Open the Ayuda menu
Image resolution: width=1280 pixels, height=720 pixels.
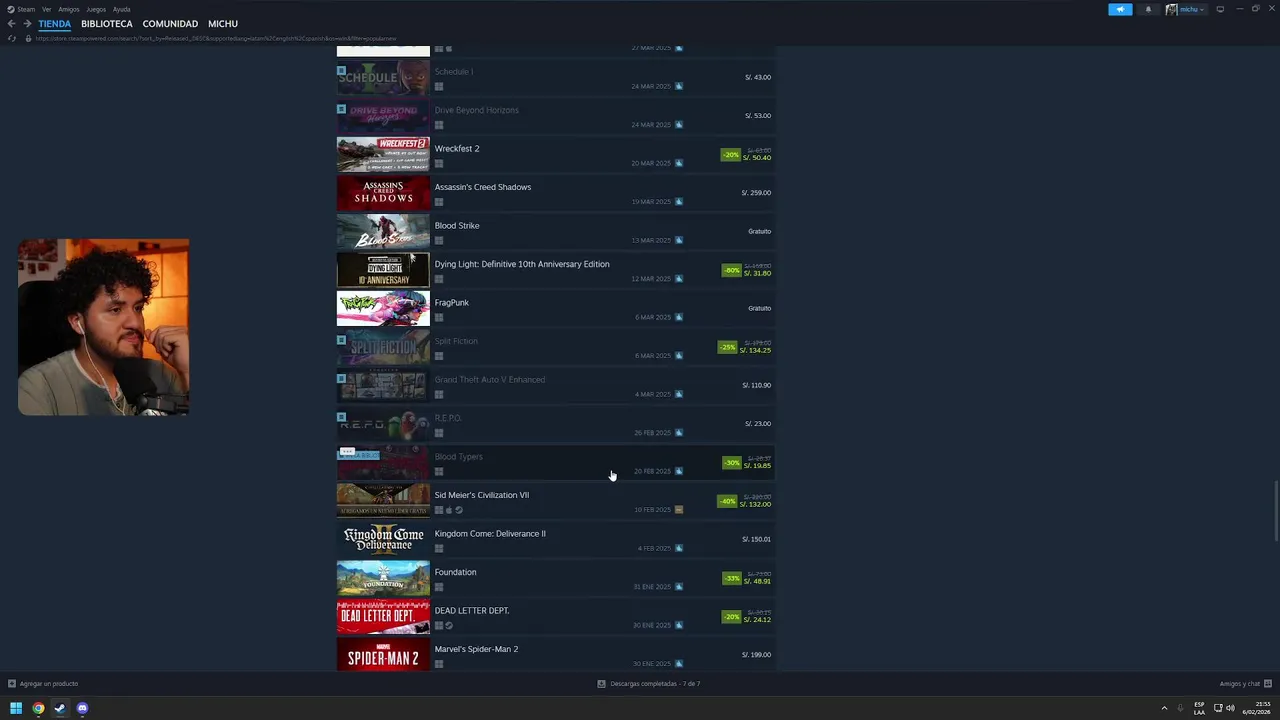pos(122,9)
